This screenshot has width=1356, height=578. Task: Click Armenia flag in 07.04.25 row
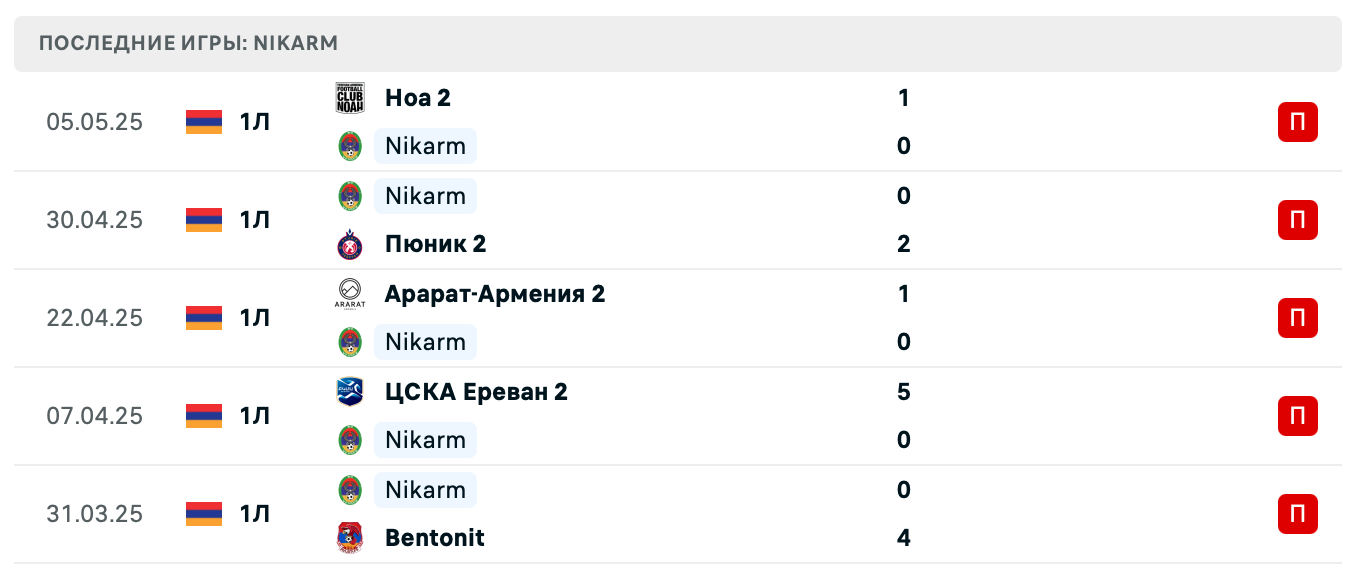pos(204,416)
